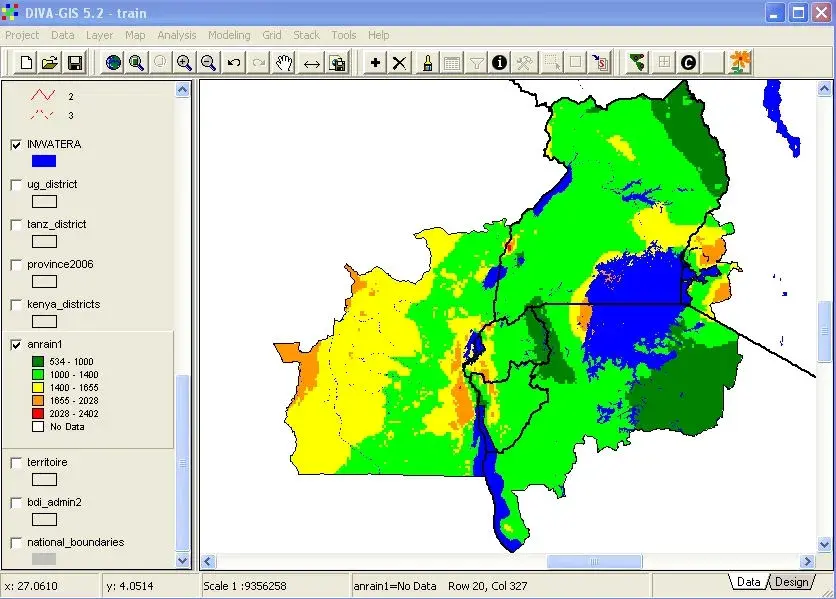
Task: Select the Identify feature info tool
Action: coord(500,63)
